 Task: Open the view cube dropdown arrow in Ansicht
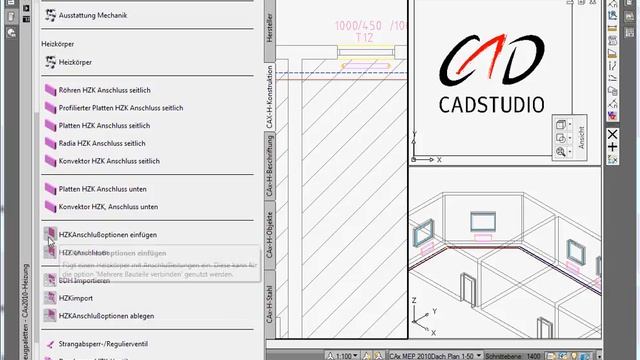[570, 124]
